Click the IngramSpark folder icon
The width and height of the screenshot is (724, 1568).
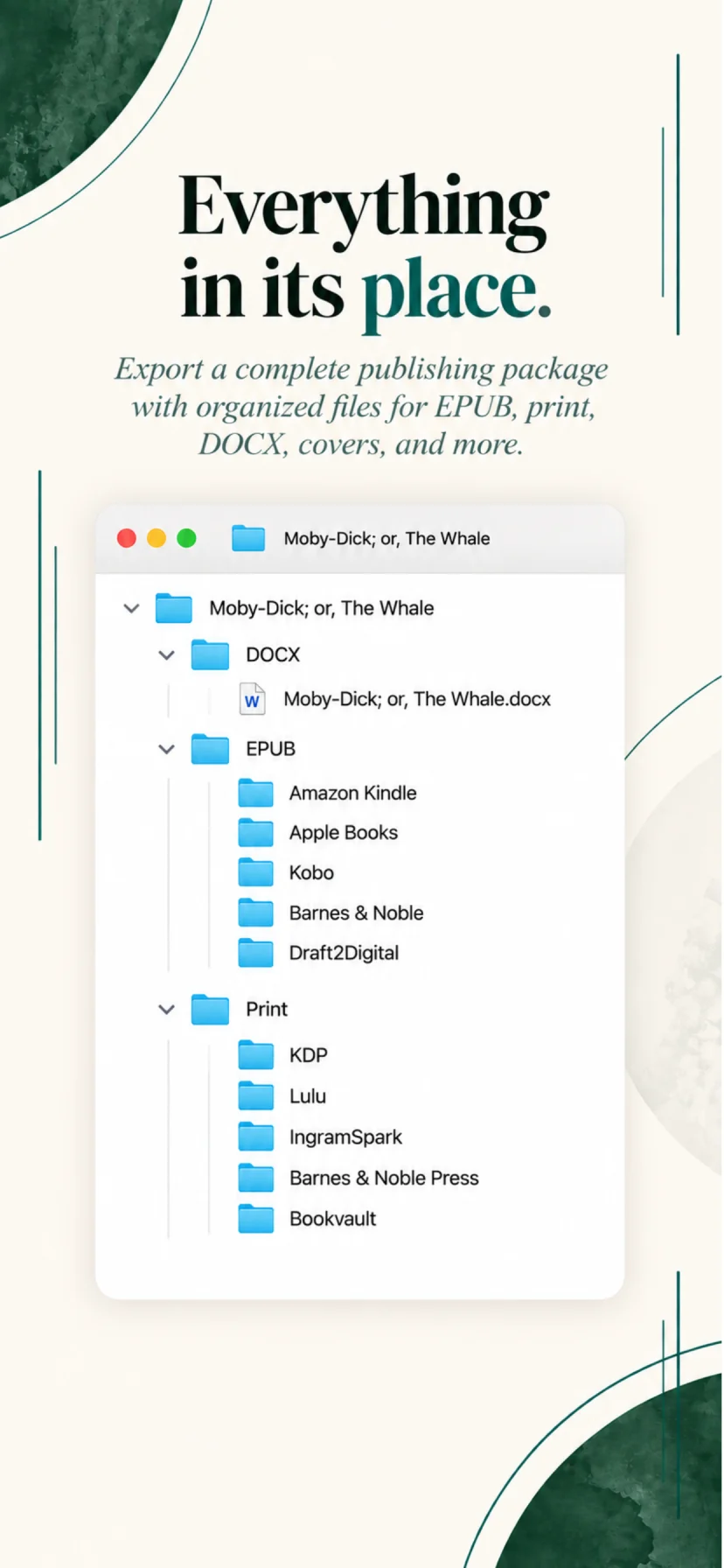(256, 1137)
